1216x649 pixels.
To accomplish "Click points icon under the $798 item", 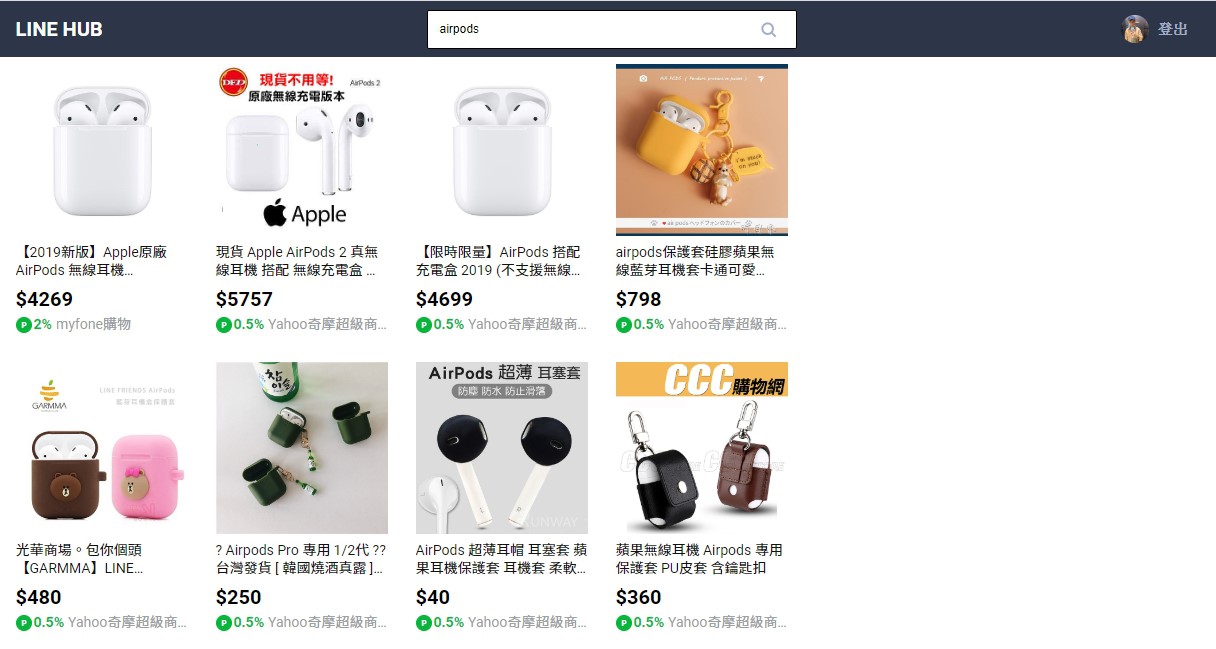I will point(624,324).
